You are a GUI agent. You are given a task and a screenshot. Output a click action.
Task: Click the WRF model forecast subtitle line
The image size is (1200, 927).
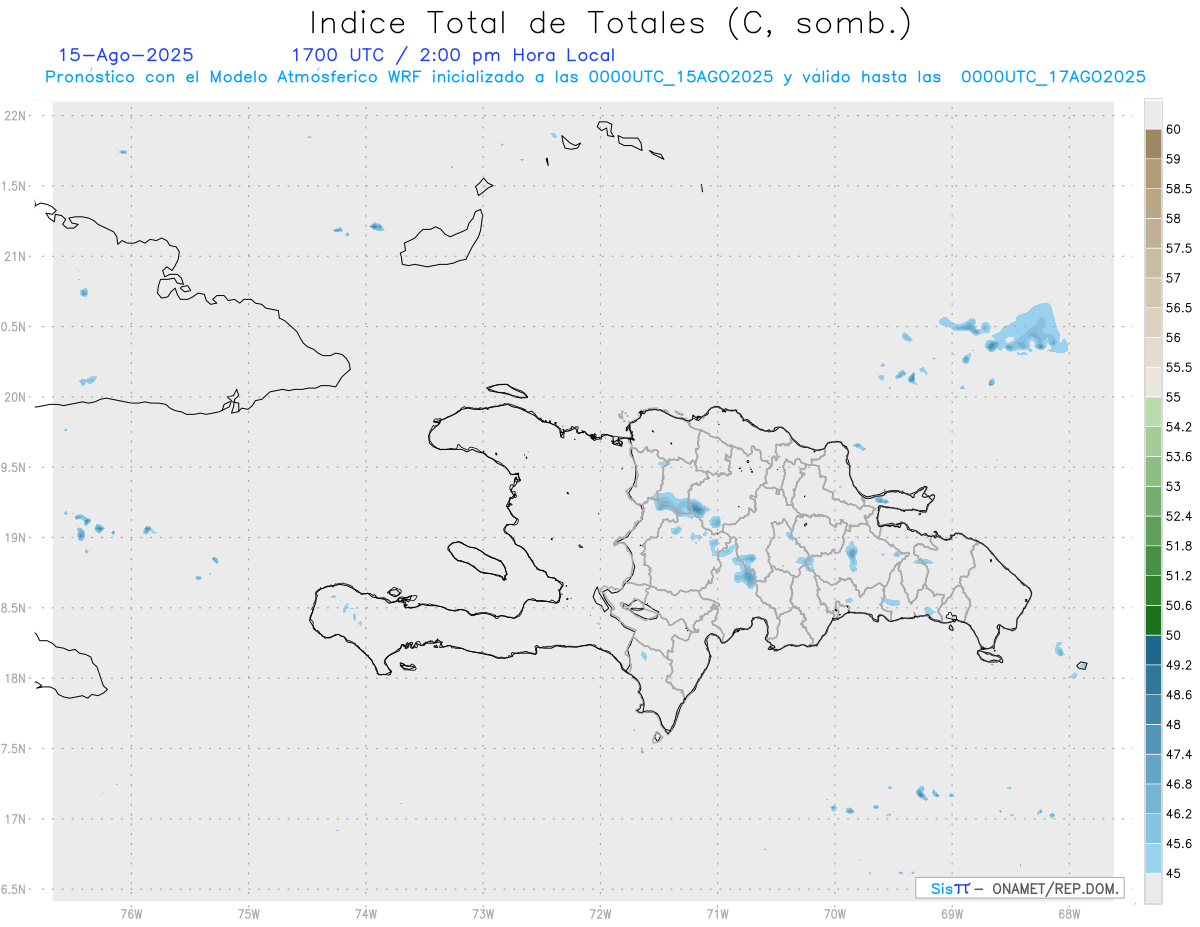[595, 76]
